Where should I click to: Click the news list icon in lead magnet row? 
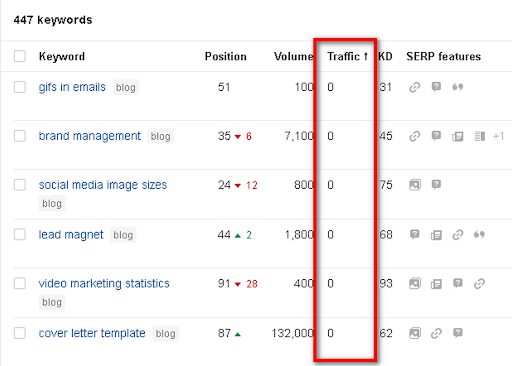coord(436,235)
